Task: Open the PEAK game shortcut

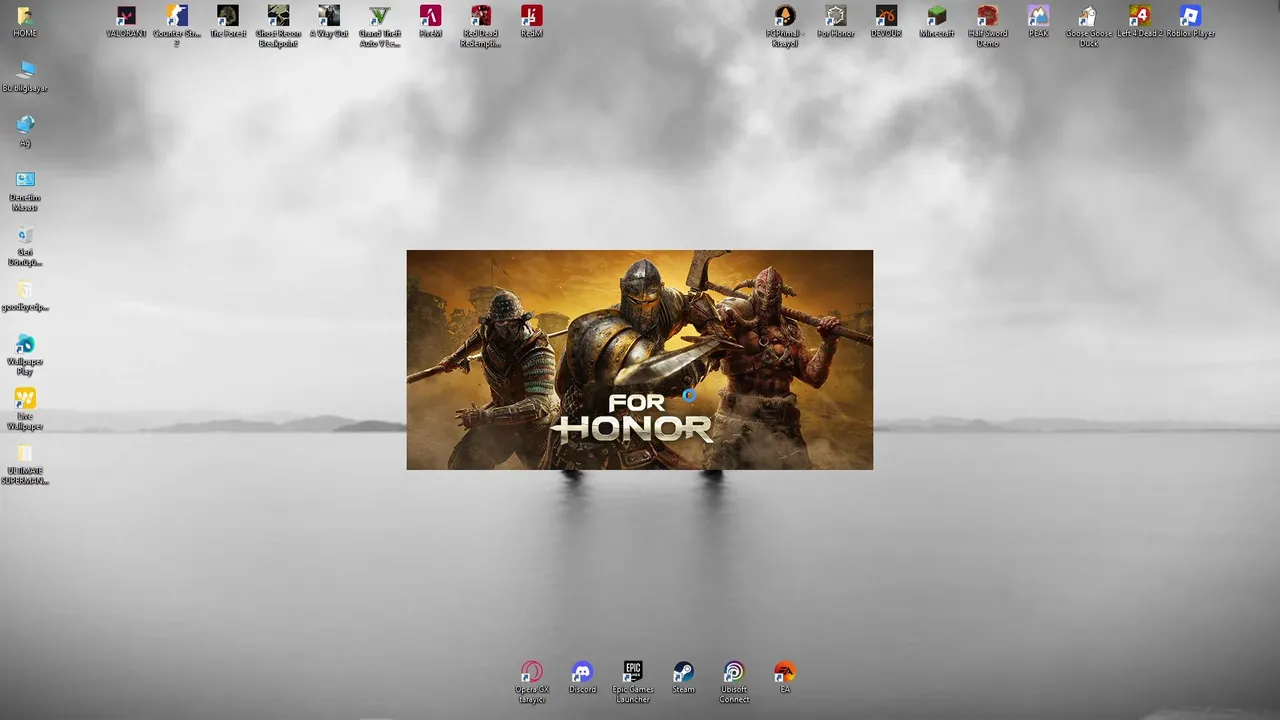Action: coord(1038,16)
